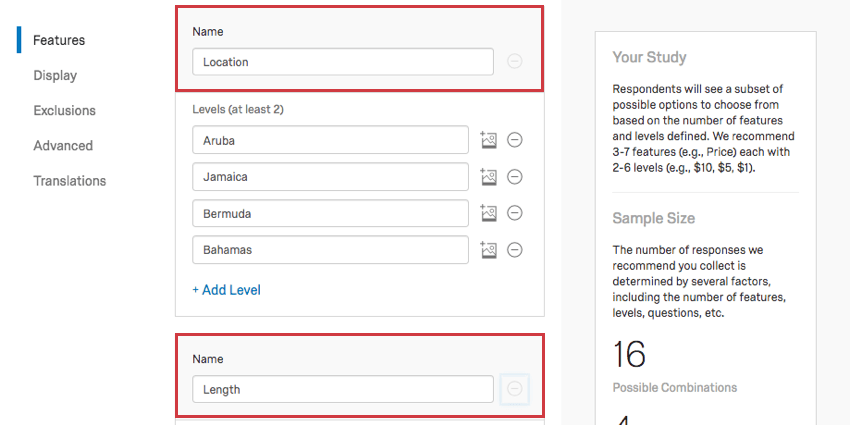The height and width of the screenshot is (425, 850).
Task: Select the Translations section
Action: point(70,181)
